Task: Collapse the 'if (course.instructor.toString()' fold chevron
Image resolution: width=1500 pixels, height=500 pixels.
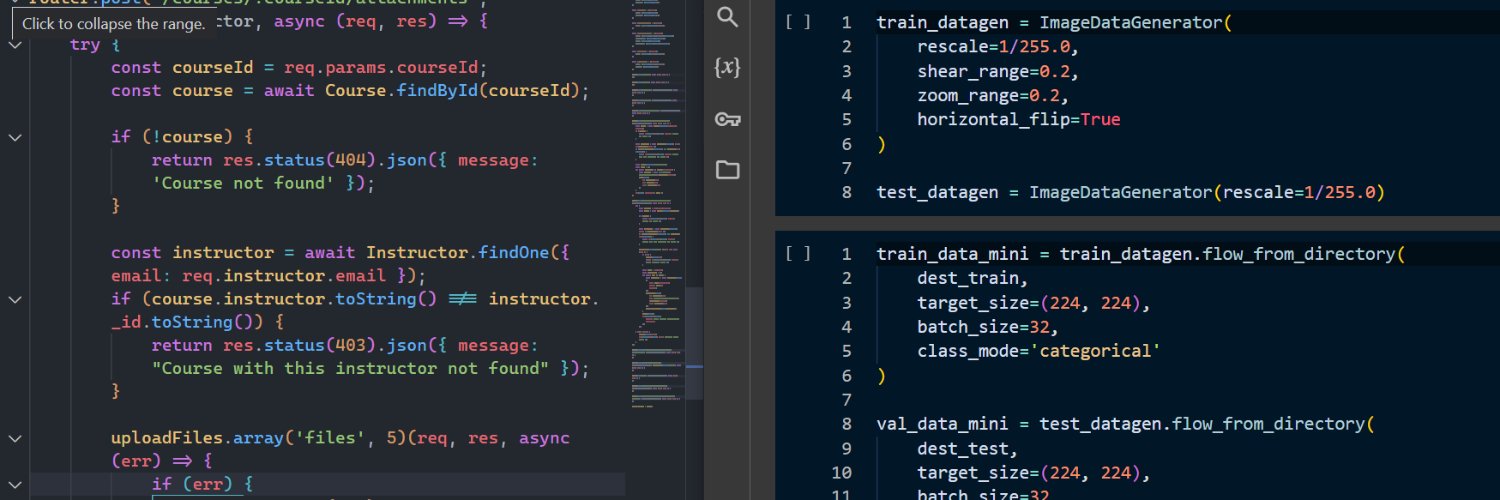Action: [x=15, y=299]
